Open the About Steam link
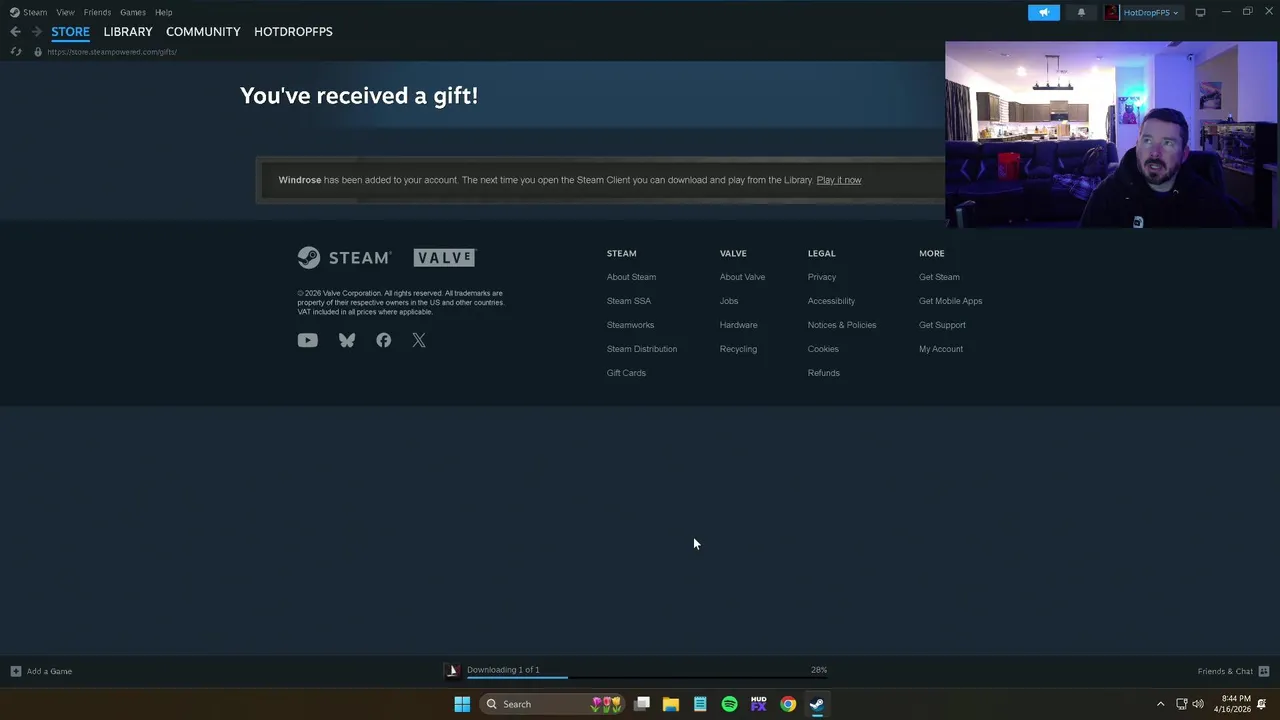 (x=631, y=277)
